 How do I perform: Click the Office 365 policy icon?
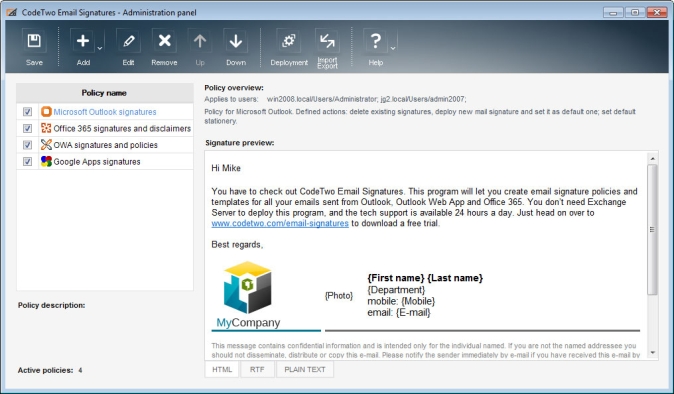click(46, 128)
